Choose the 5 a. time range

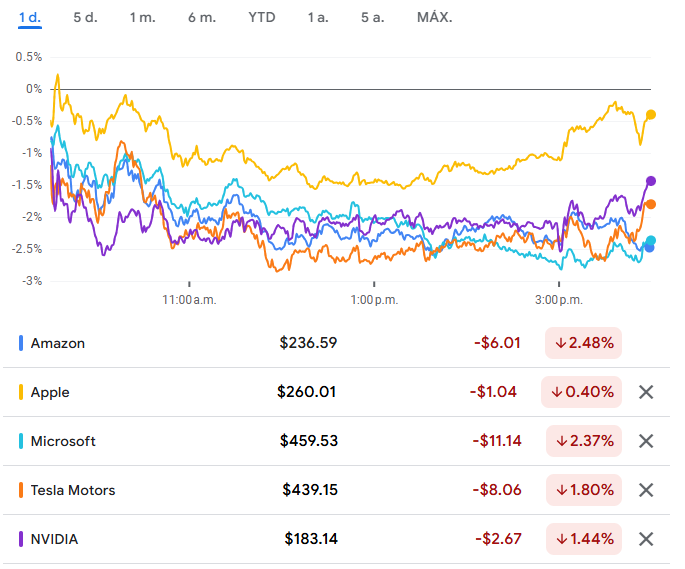coord(373,17)
